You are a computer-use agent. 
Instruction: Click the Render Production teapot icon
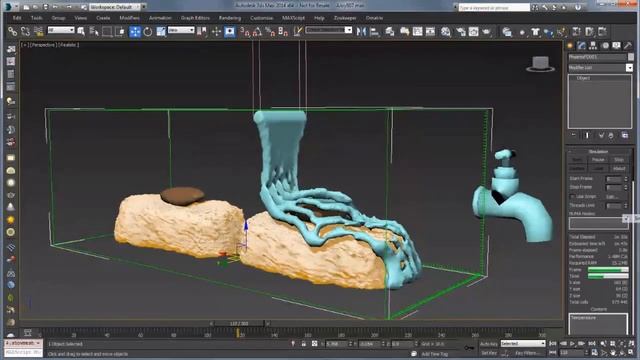487,31
